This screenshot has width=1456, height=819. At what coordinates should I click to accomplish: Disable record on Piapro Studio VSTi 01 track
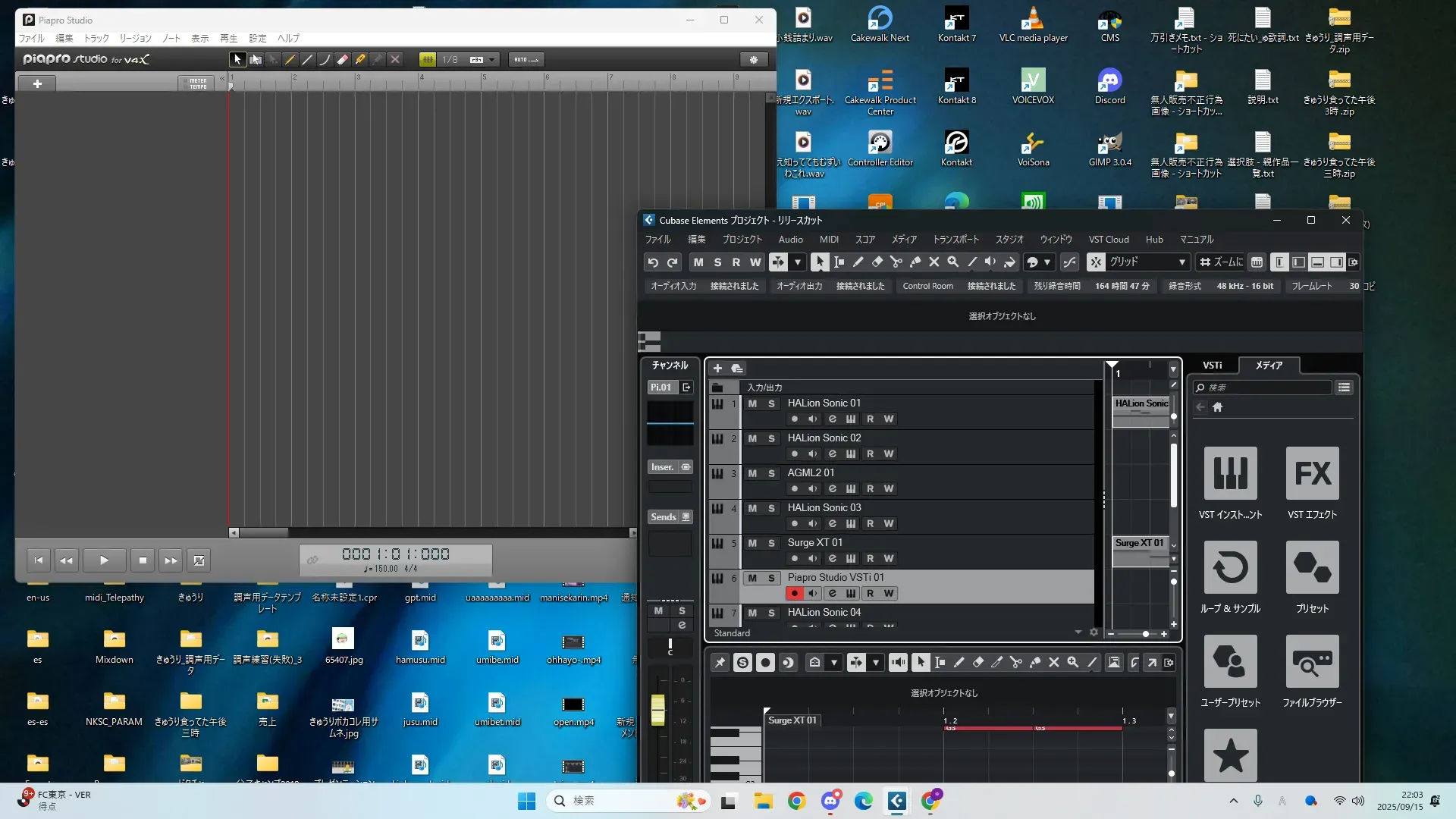pos(794,594)
